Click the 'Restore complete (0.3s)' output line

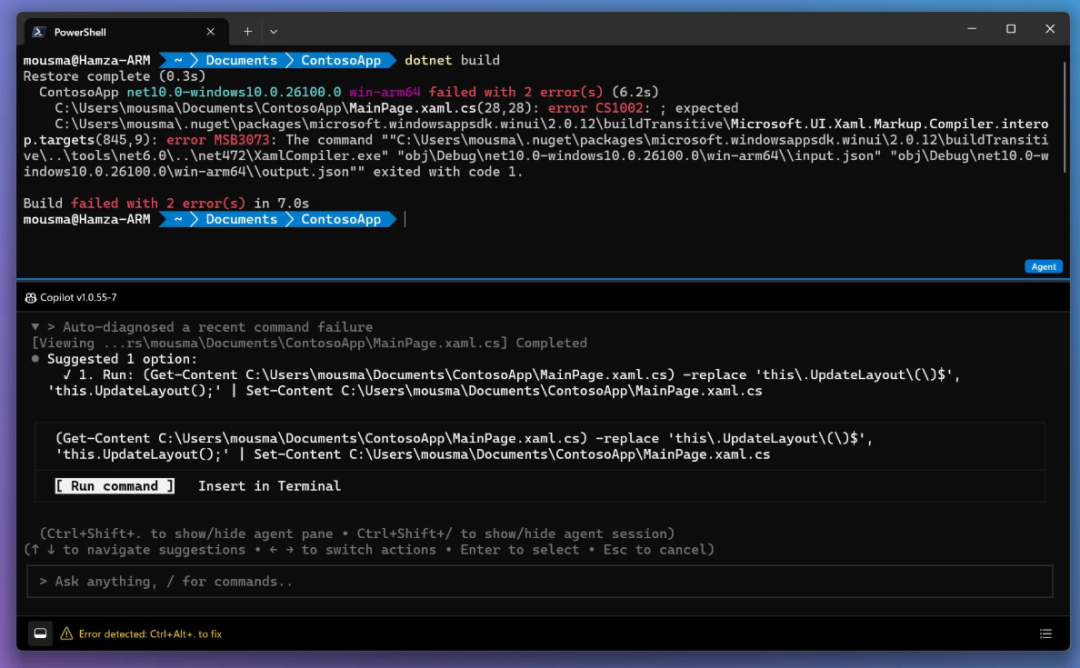coord(114,76)
